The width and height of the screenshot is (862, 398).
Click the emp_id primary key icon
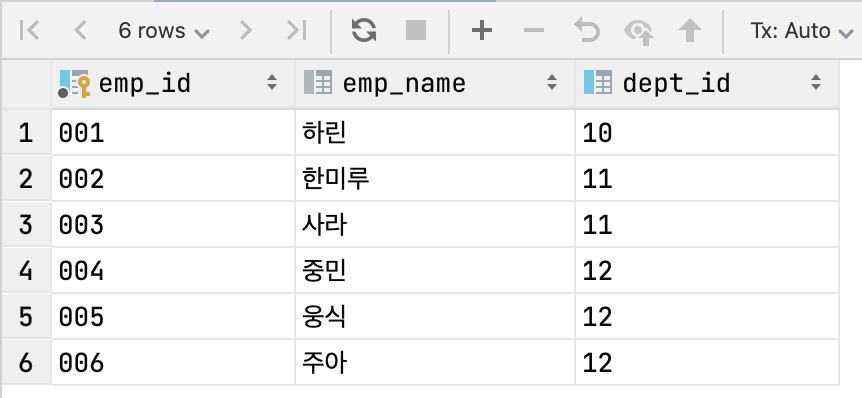click(74, 84)
